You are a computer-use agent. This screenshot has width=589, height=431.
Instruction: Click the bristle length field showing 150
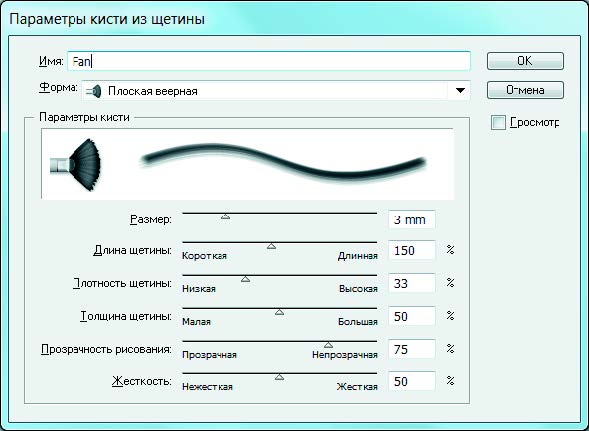tap(412, 250)
